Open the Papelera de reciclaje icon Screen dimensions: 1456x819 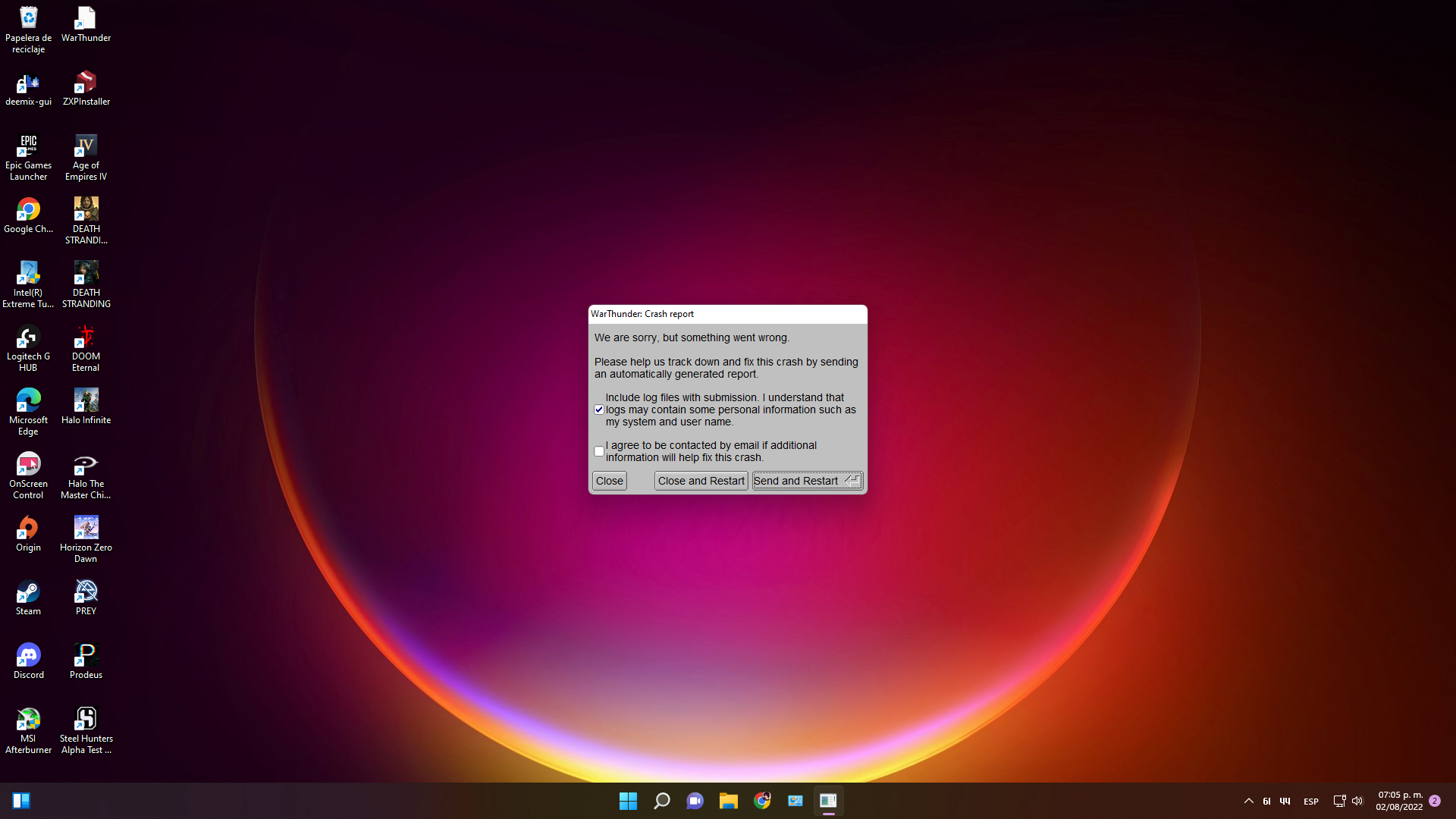(28, 30)
